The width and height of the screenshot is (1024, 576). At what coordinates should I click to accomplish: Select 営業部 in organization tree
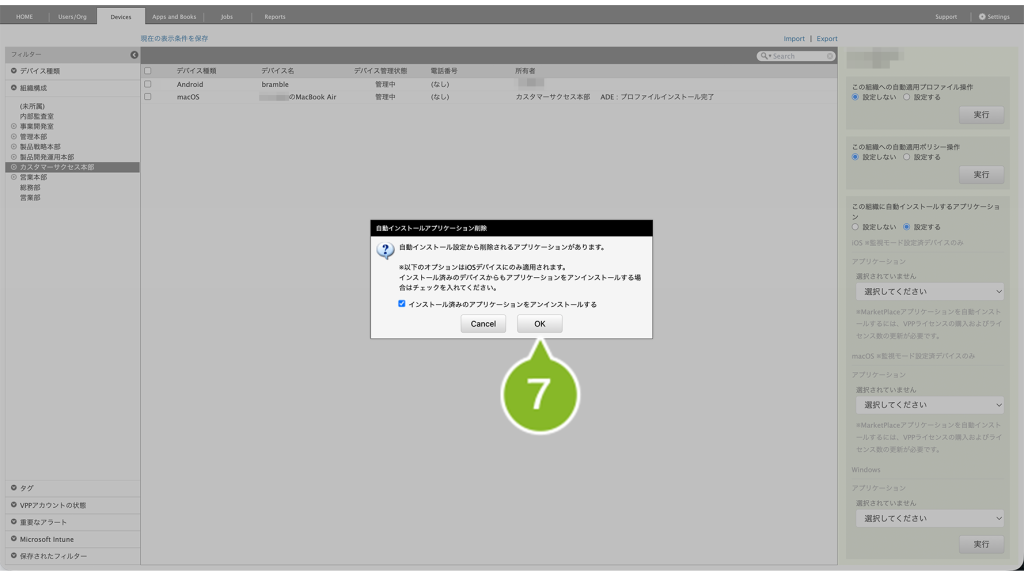[30, 198]
